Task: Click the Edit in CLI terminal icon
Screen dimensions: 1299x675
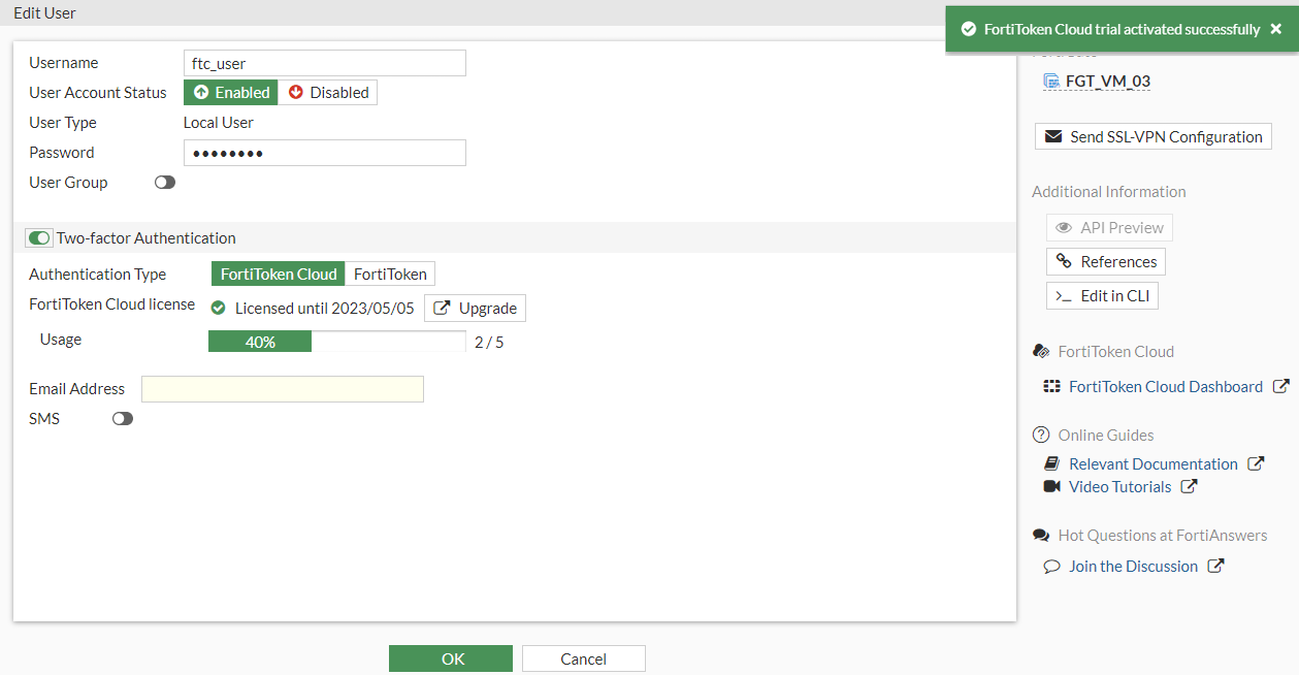Action: pos(1061,295)
